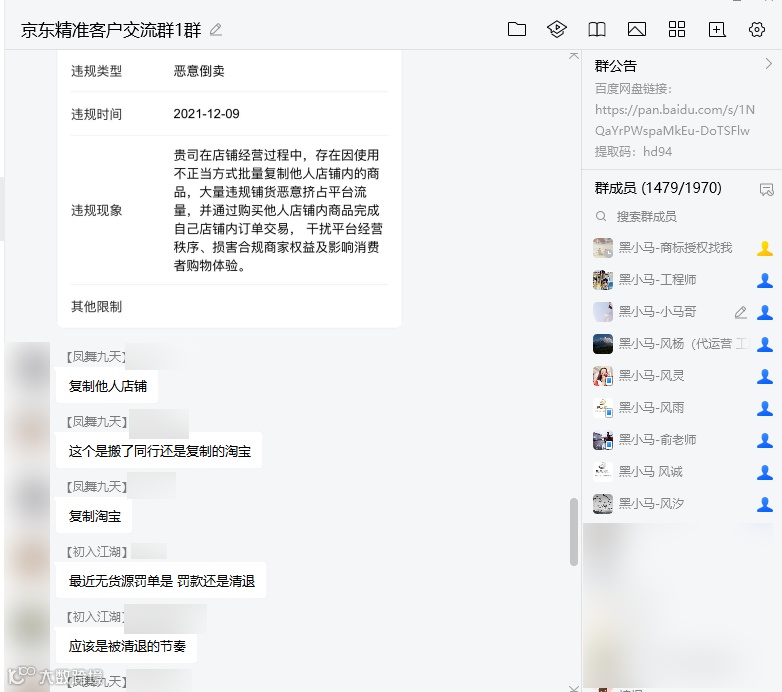This screenshot has height=692, width=782.
Task: Click the message 应该是被清退的节奏
Action: (x=127, y=646)
